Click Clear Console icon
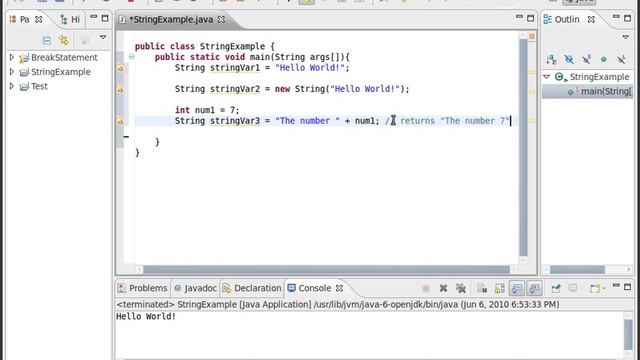This screenshot has width=640, height=360. [482, 289]
